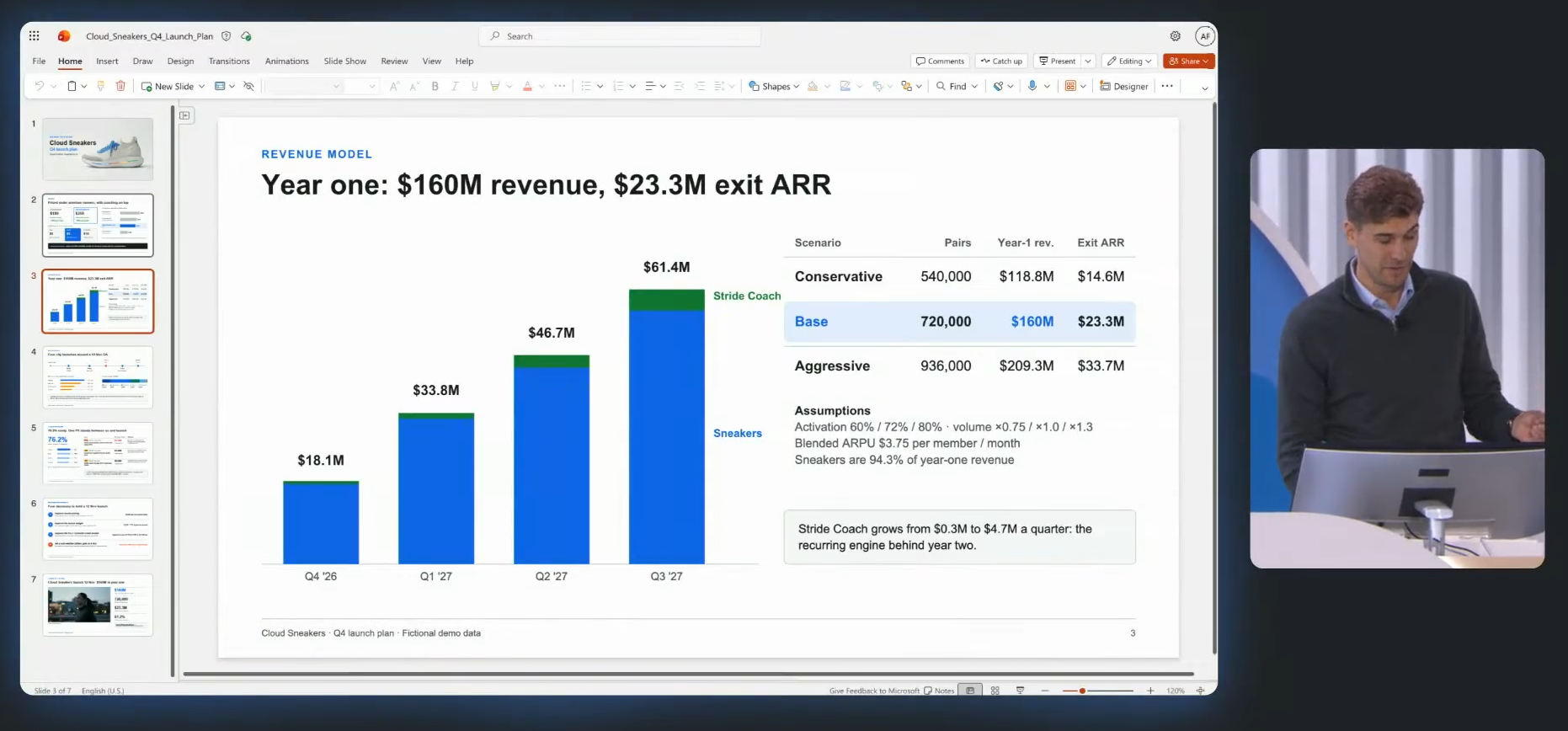Open the AF account avatar
1568x731 pixels.
1205,36
